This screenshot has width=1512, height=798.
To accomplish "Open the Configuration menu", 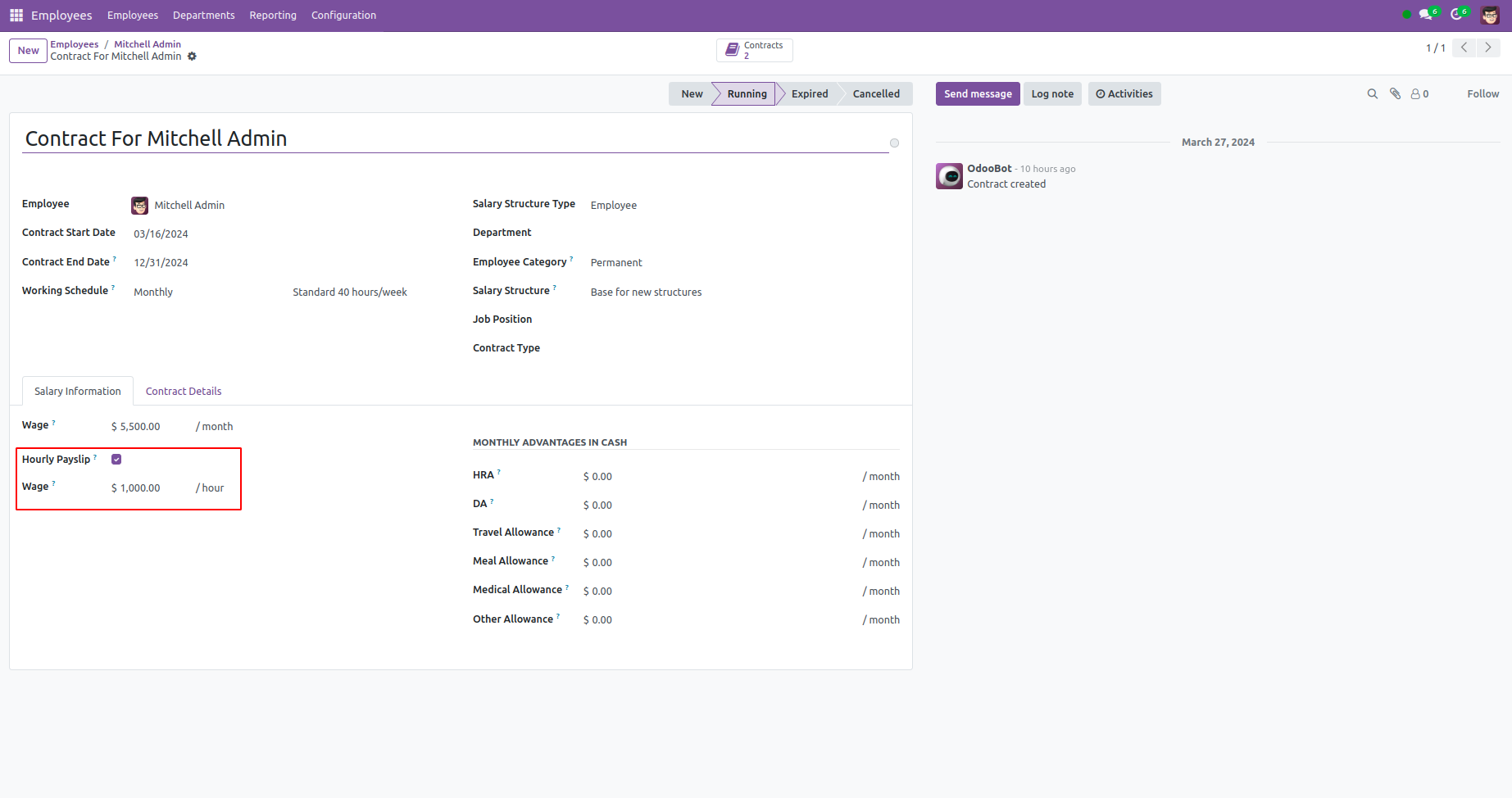I will [x=343, y=16].
